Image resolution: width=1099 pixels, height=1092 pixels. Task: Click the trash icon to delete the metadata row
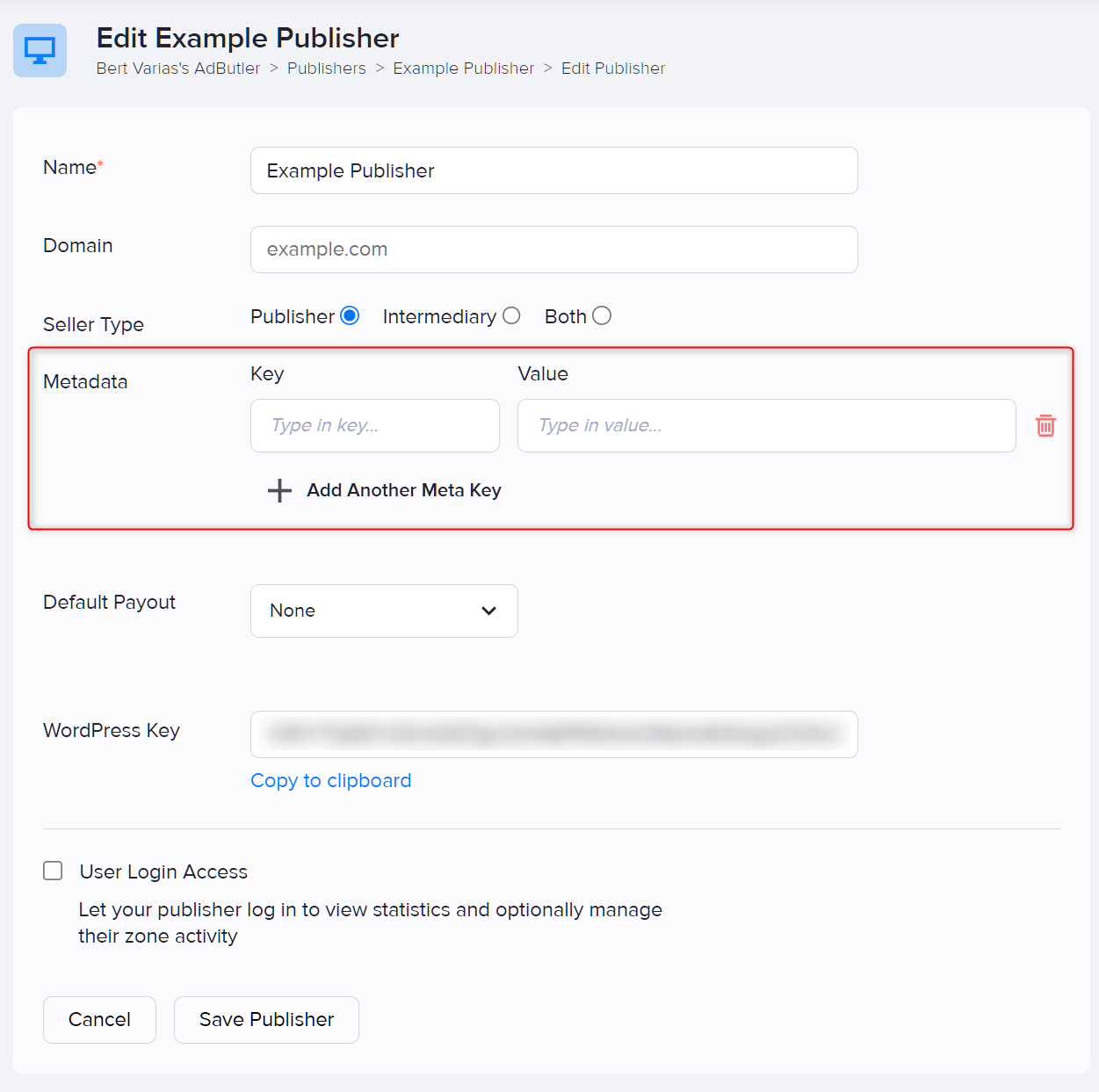[x=1045, y=425]
